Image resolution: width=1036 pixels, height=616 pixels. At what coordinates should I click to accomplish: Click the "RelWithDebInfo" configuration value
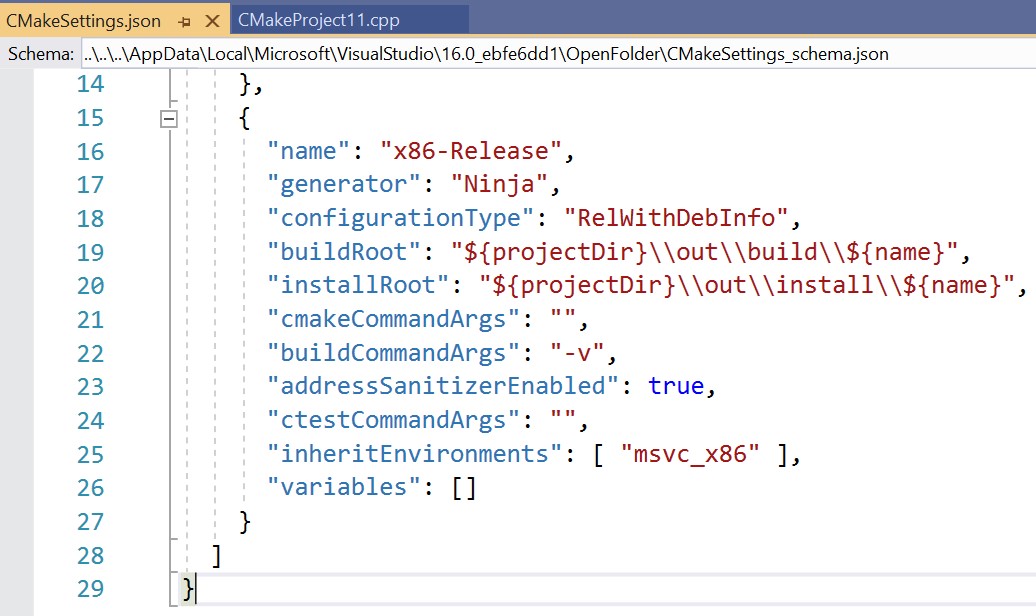pyautogui.click(x=676, y=219)
